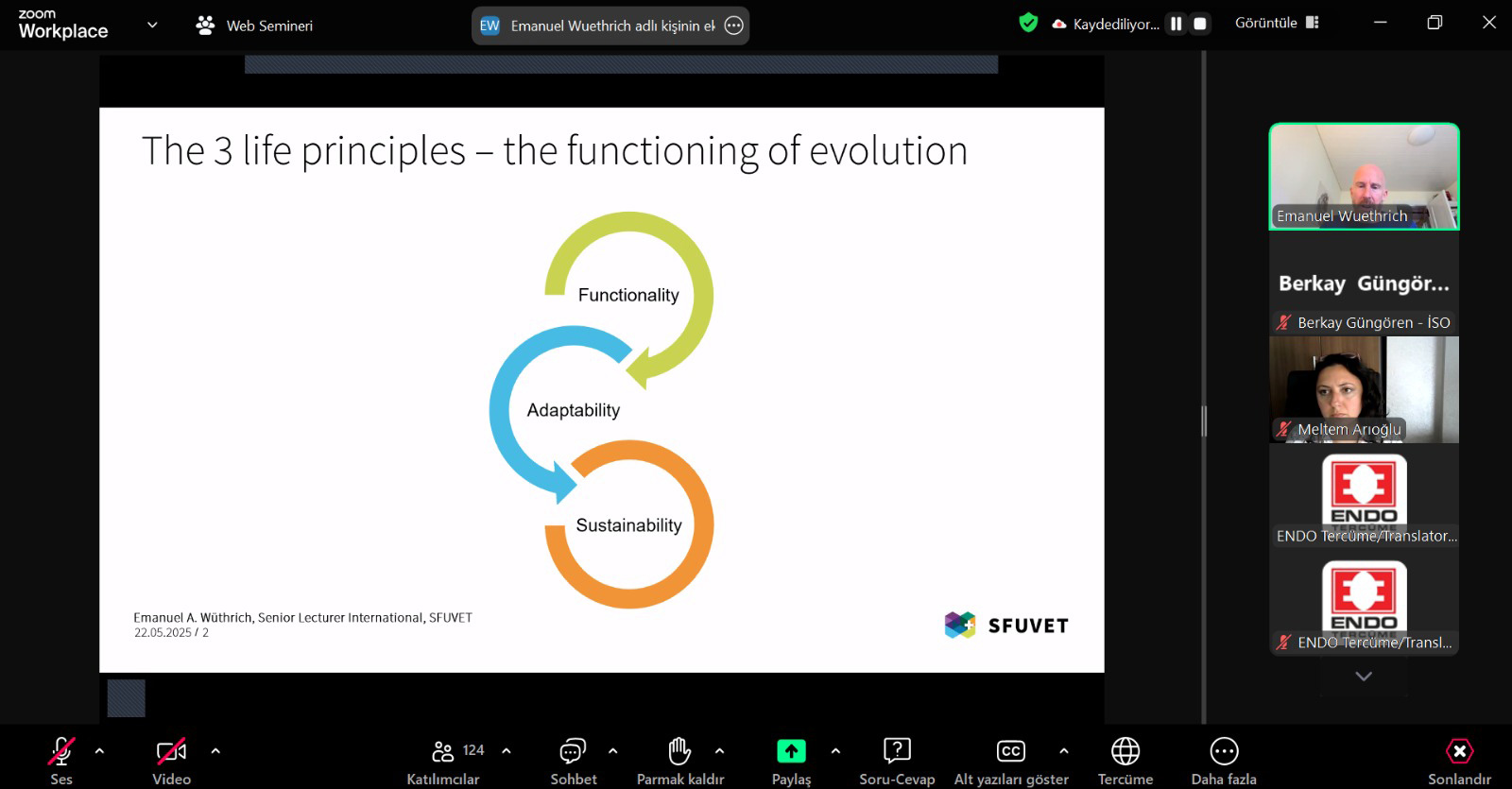Open the Zoom Workplace dropdown chevron
The height and width of the screenshot is (789, 1512).
152,25
